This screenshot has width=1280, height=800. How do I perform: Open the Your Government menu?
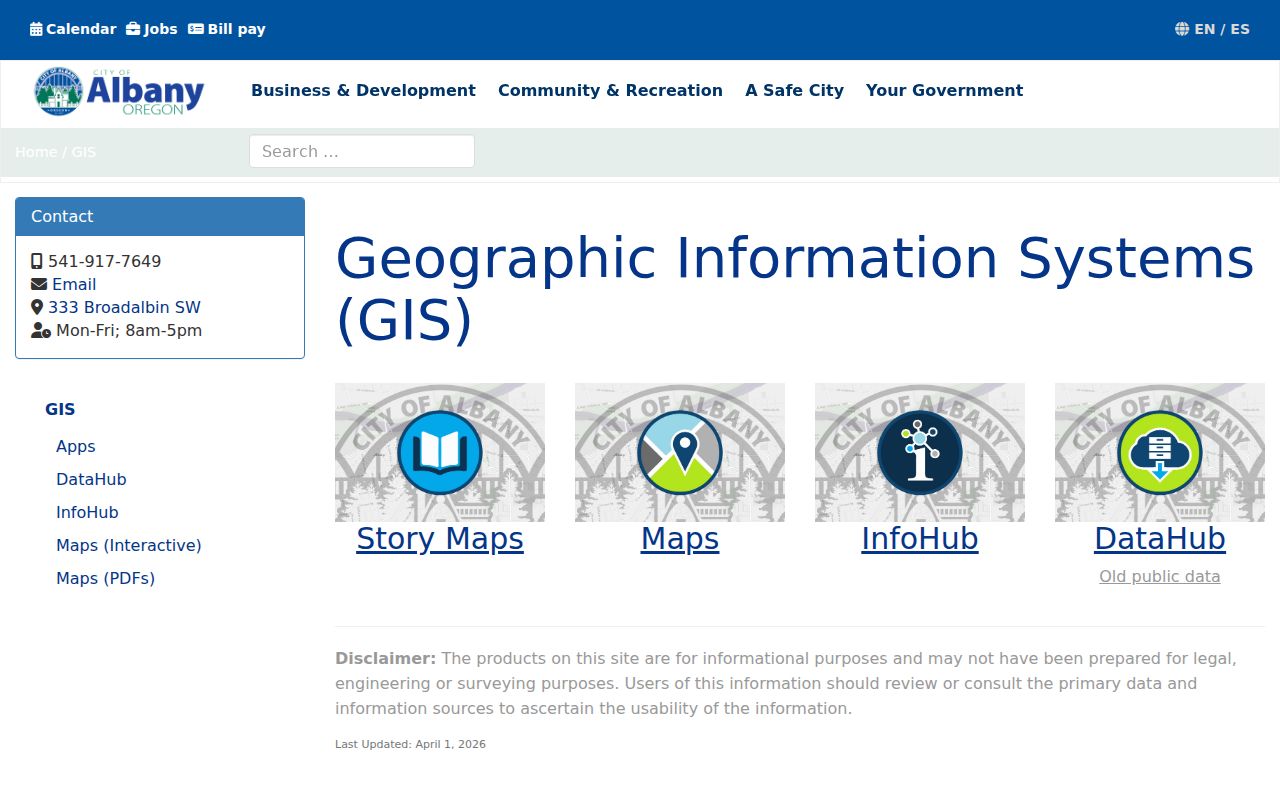(x=944, y=90)
